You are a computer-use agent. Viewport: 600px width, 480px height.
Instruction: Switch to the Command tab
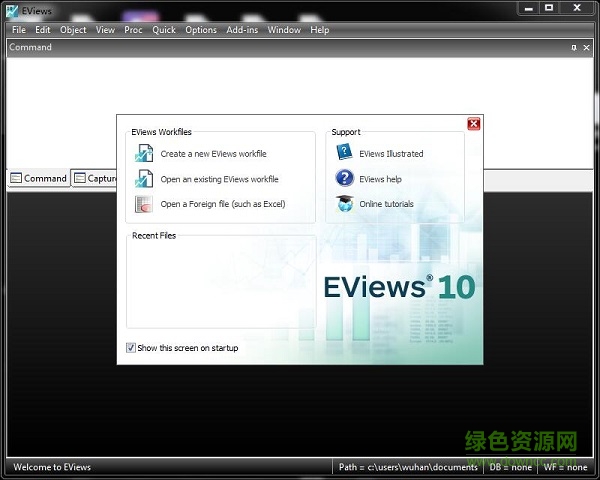tap(39, 178)
